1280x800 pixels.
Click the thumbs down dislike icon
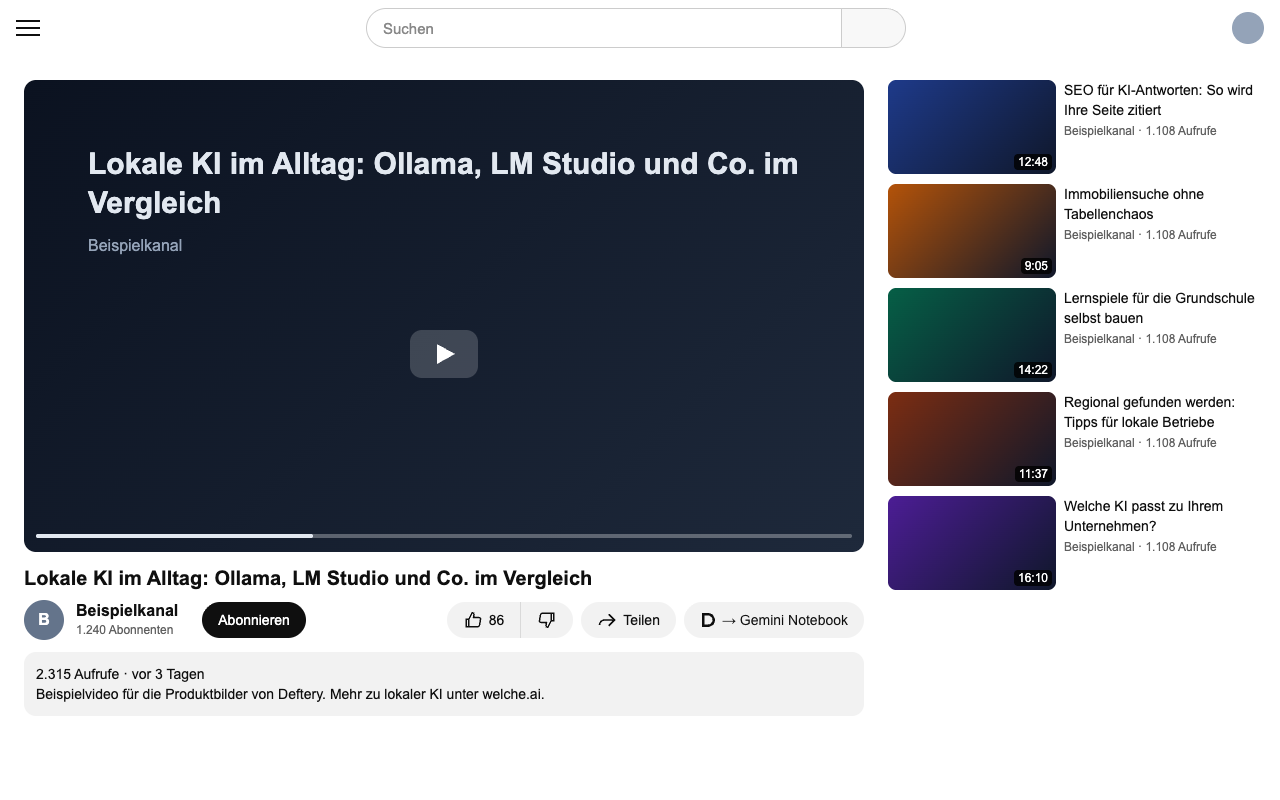click(547, 620)
